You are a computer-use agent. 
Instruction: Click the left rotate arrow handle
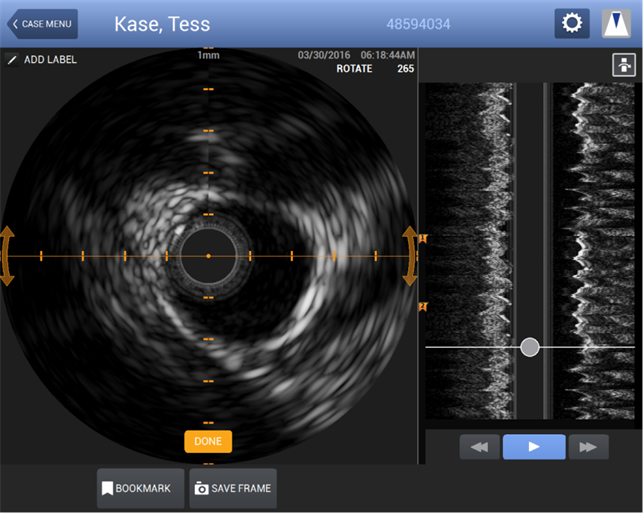[x=7, y=255]
